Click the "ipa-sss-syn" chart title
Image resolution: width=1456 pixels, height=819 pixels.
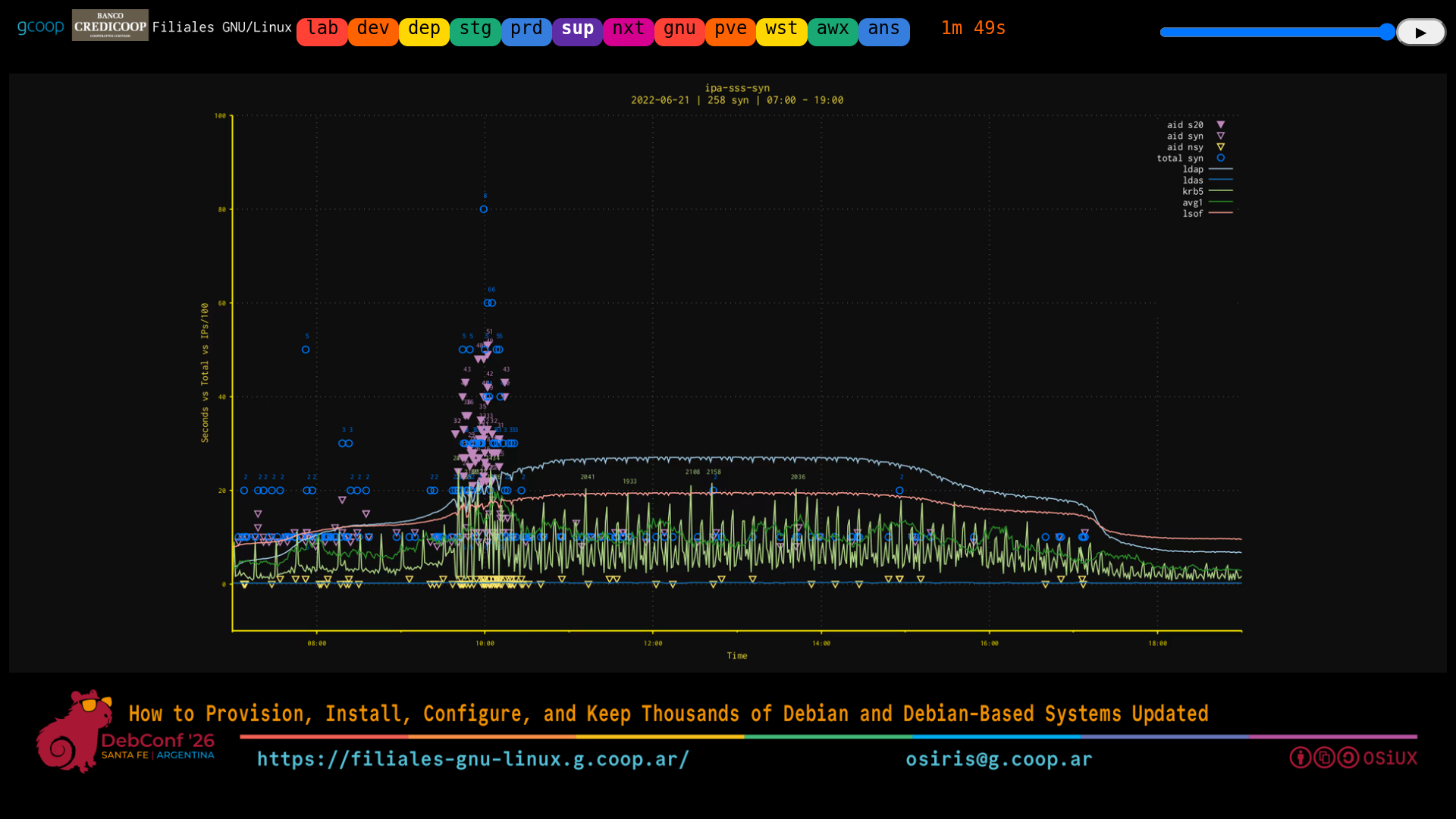tap(737, 88)
